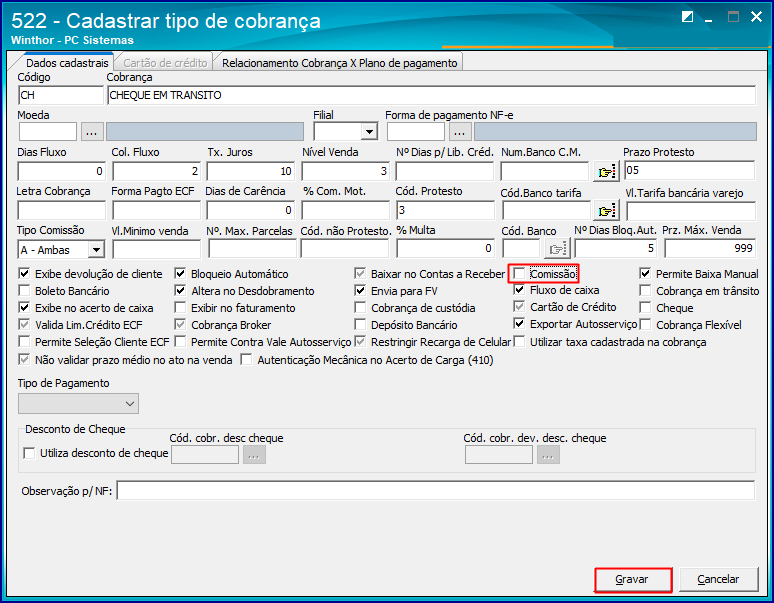The height and width of the screenshot is (603, 774).
Task: Focus the Moeda code field
Action: tap(48, 132)
